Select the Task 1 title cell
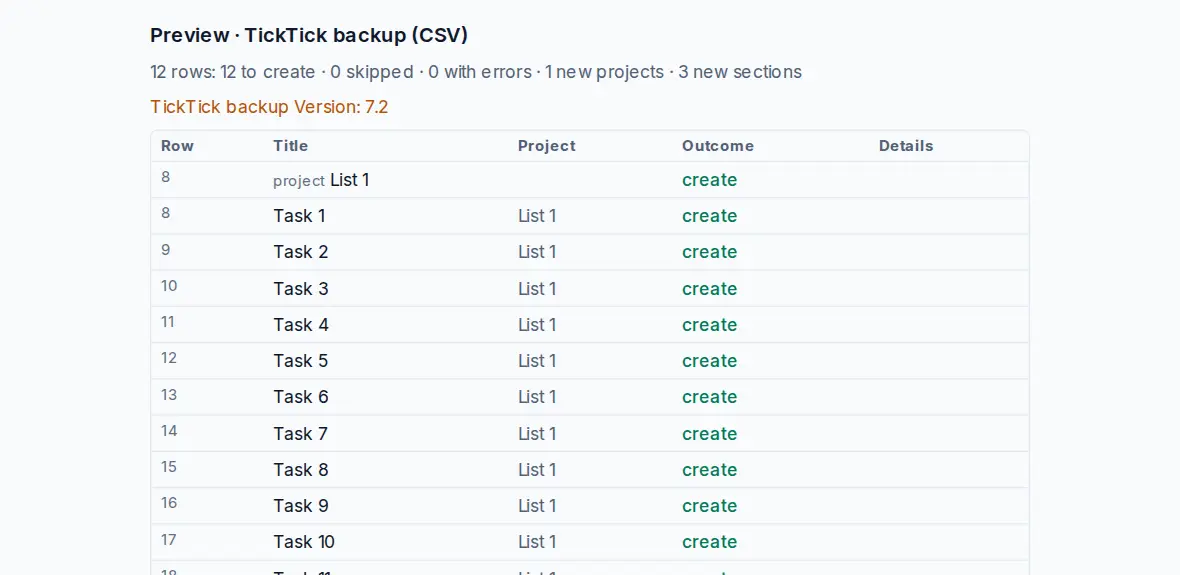The image size is (1180, 575). pyautogui.click(x=300, y=216)
